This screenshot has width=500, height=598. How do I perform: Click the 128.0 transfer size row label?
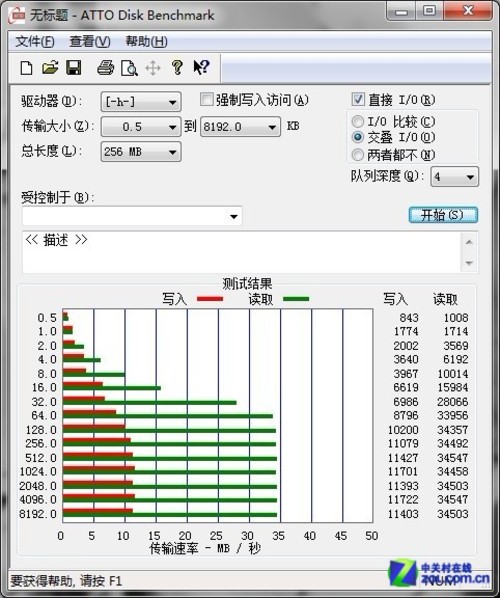(x=41, y=429)
